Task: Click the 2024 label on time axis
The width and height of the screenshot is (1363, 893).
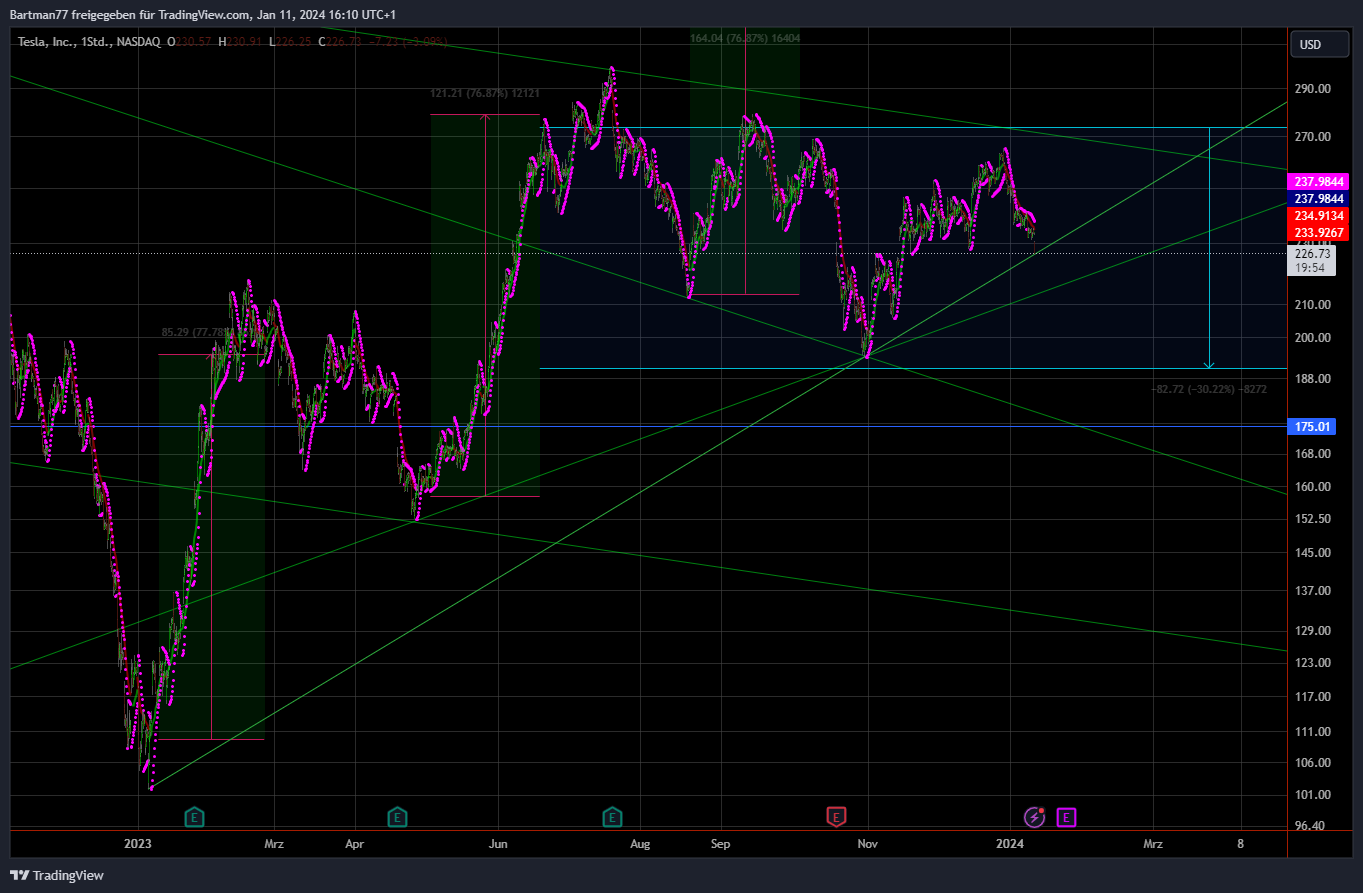Action: [x=1010, y=844]
